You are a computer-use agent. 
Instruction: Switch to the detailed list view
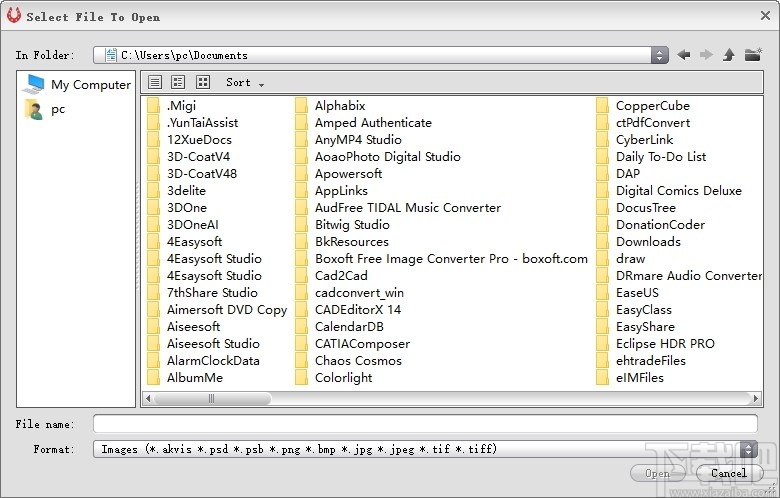(178, 82)
